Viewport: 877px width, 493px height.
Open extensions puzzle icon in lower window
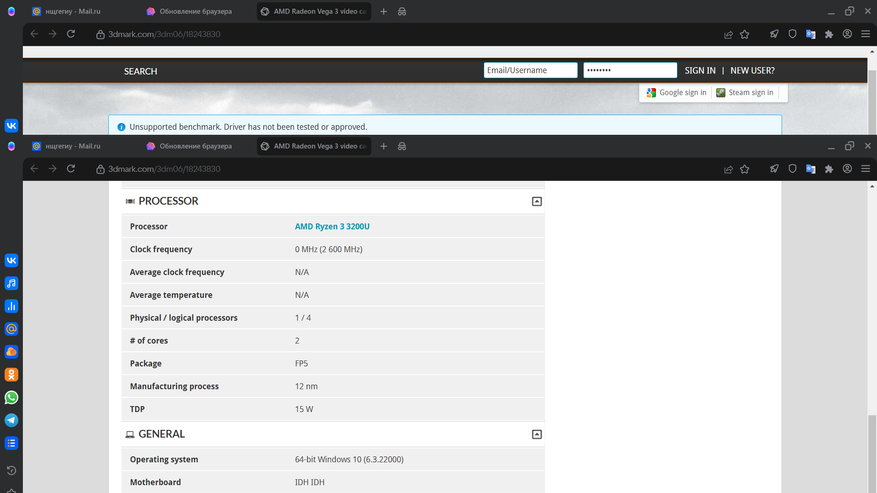coord(829,169)
